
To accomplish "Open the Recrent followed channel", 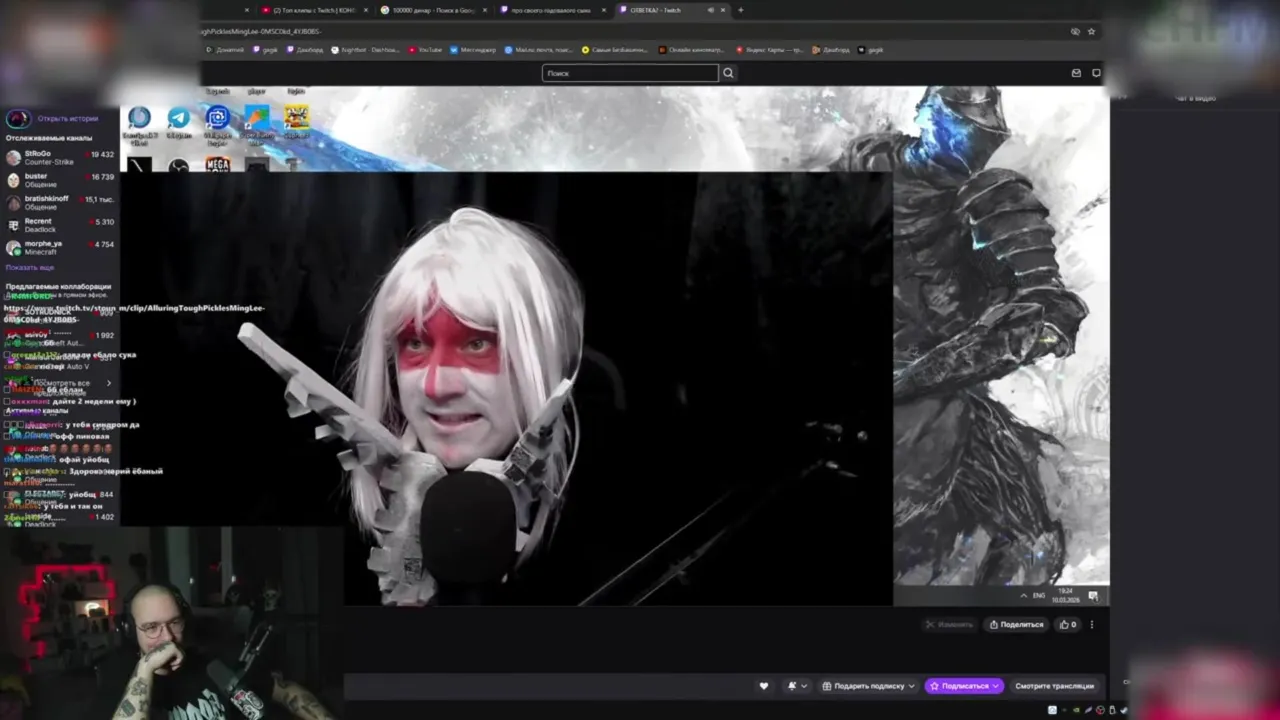I will 60,225.
